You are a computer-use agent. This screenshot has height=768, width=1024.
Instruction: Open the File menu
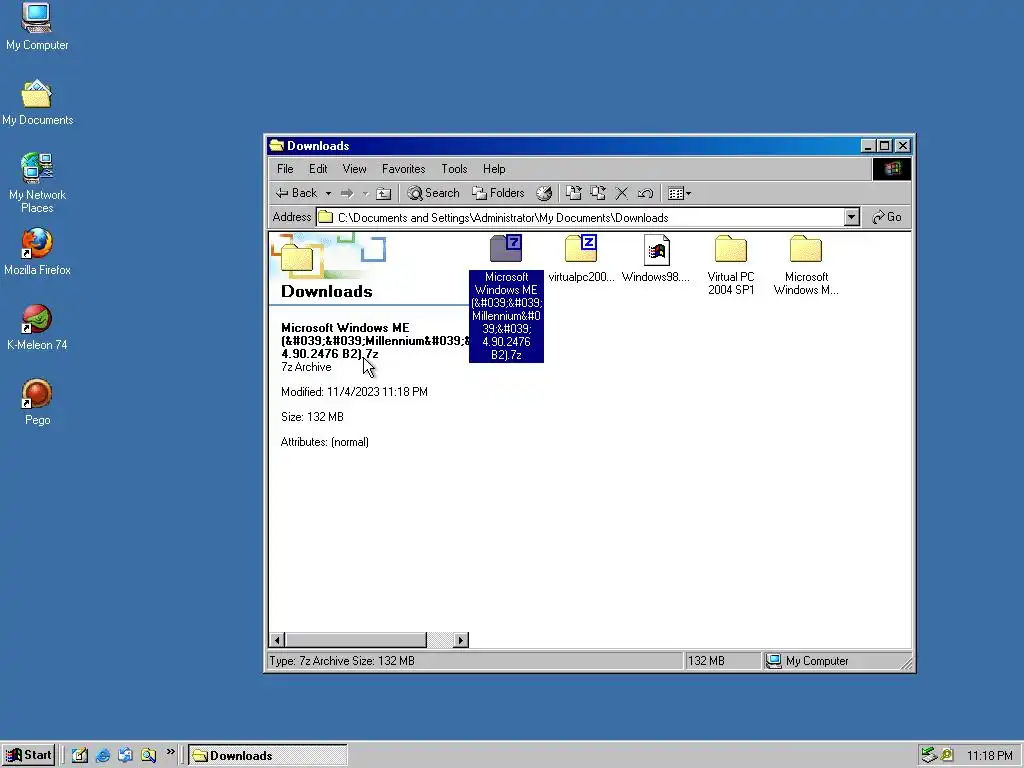click(285, 168)
